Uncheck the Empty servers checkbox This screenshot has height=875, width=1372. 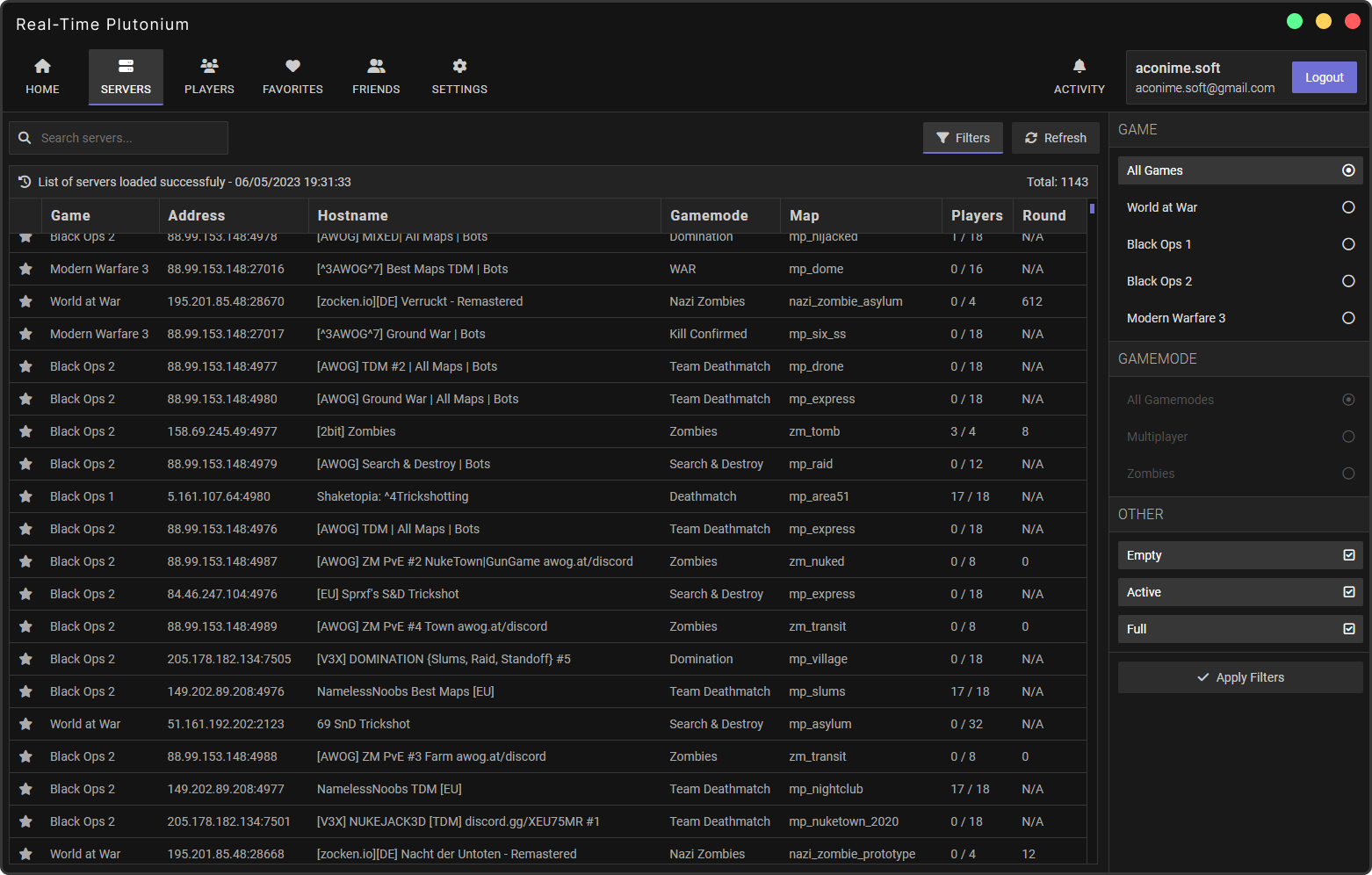pos(1348,555)
